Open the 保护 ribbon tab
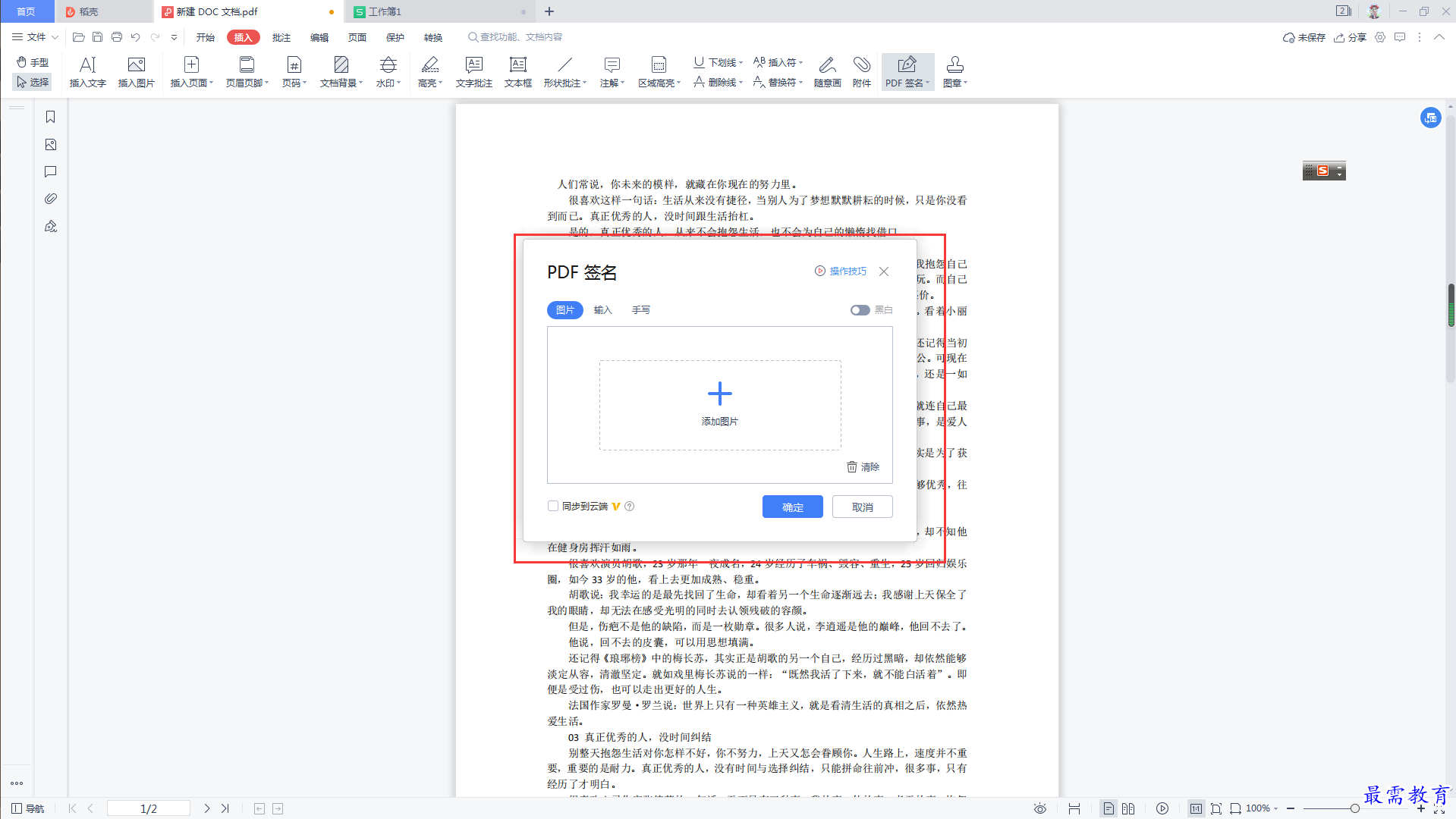The image size is (1456, 819). (395, 37)
